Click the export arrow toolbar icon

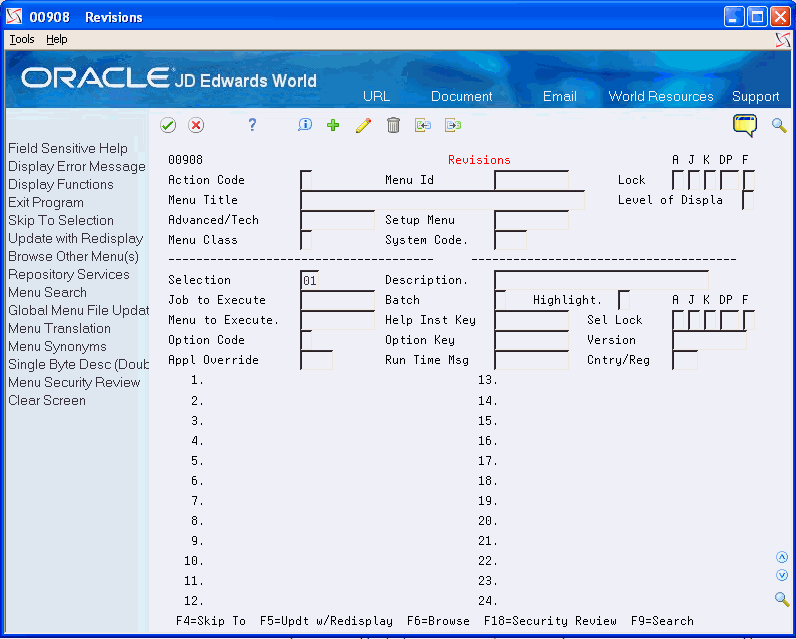coord(453,125)
